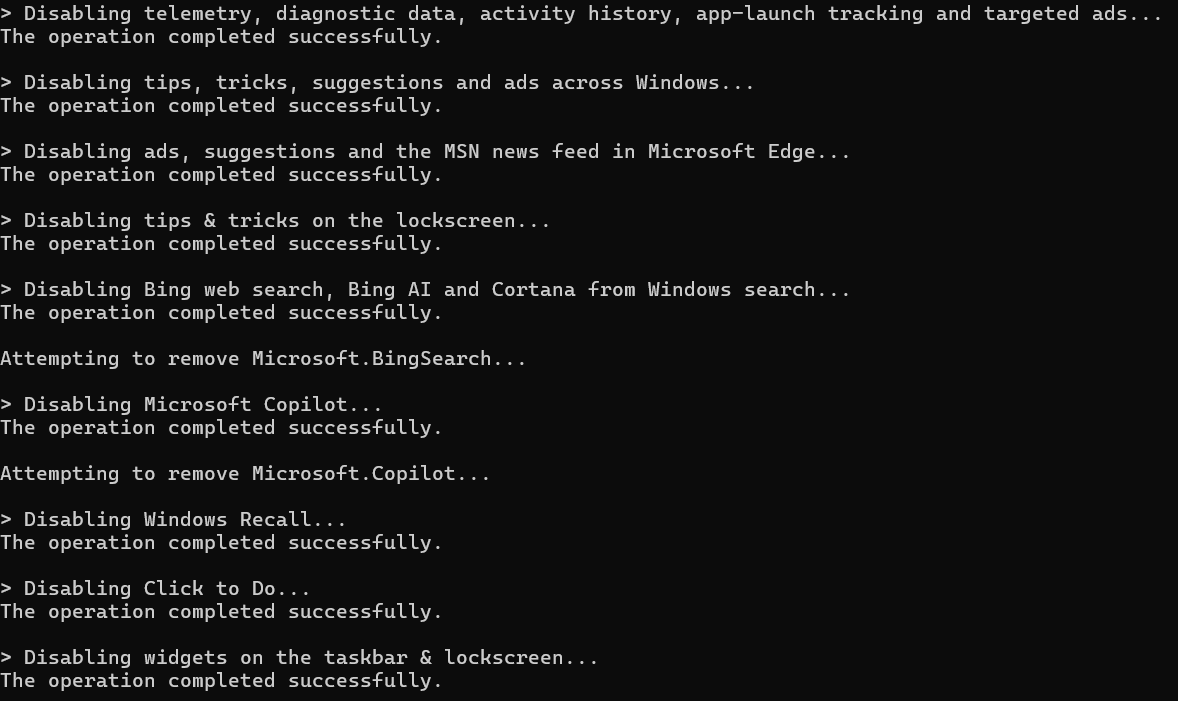Click the word "Cortana"

(533, 290)
